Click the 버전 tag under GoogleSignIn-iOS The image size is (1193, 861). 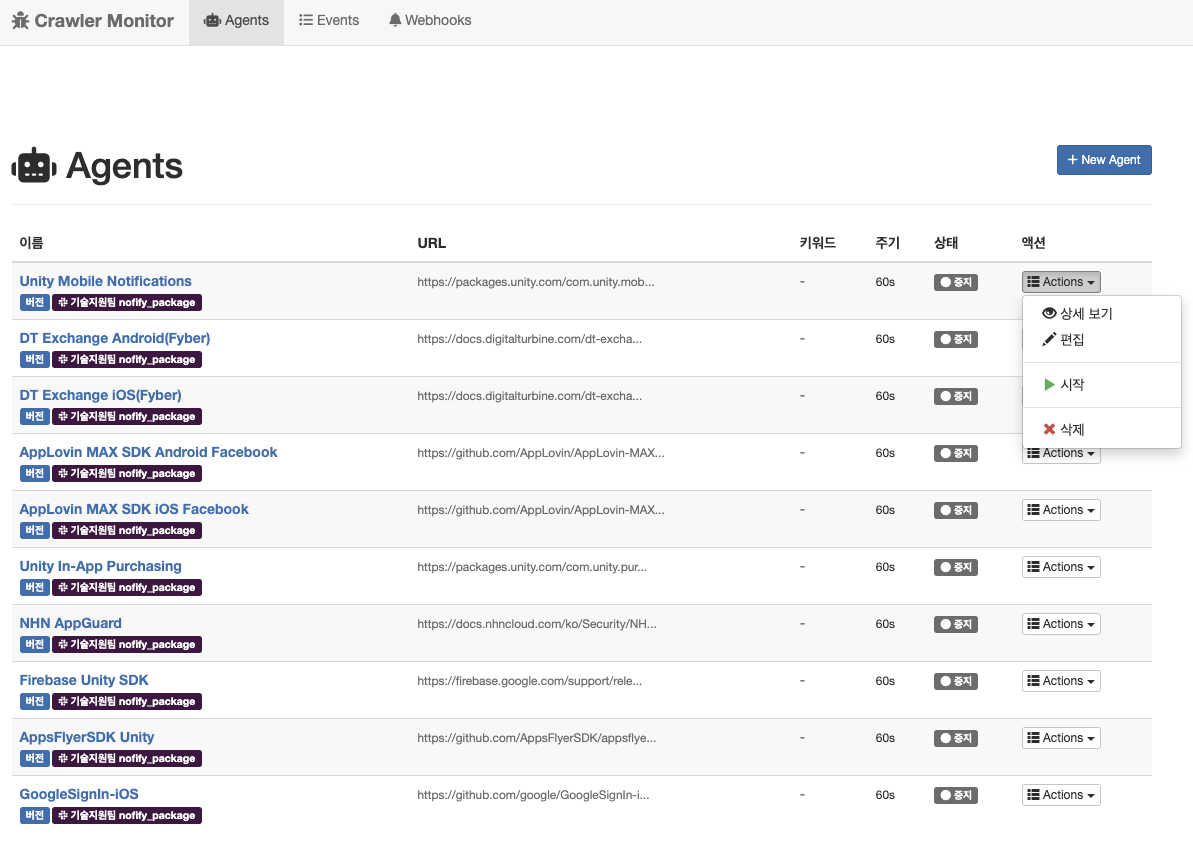coord(34,816)
